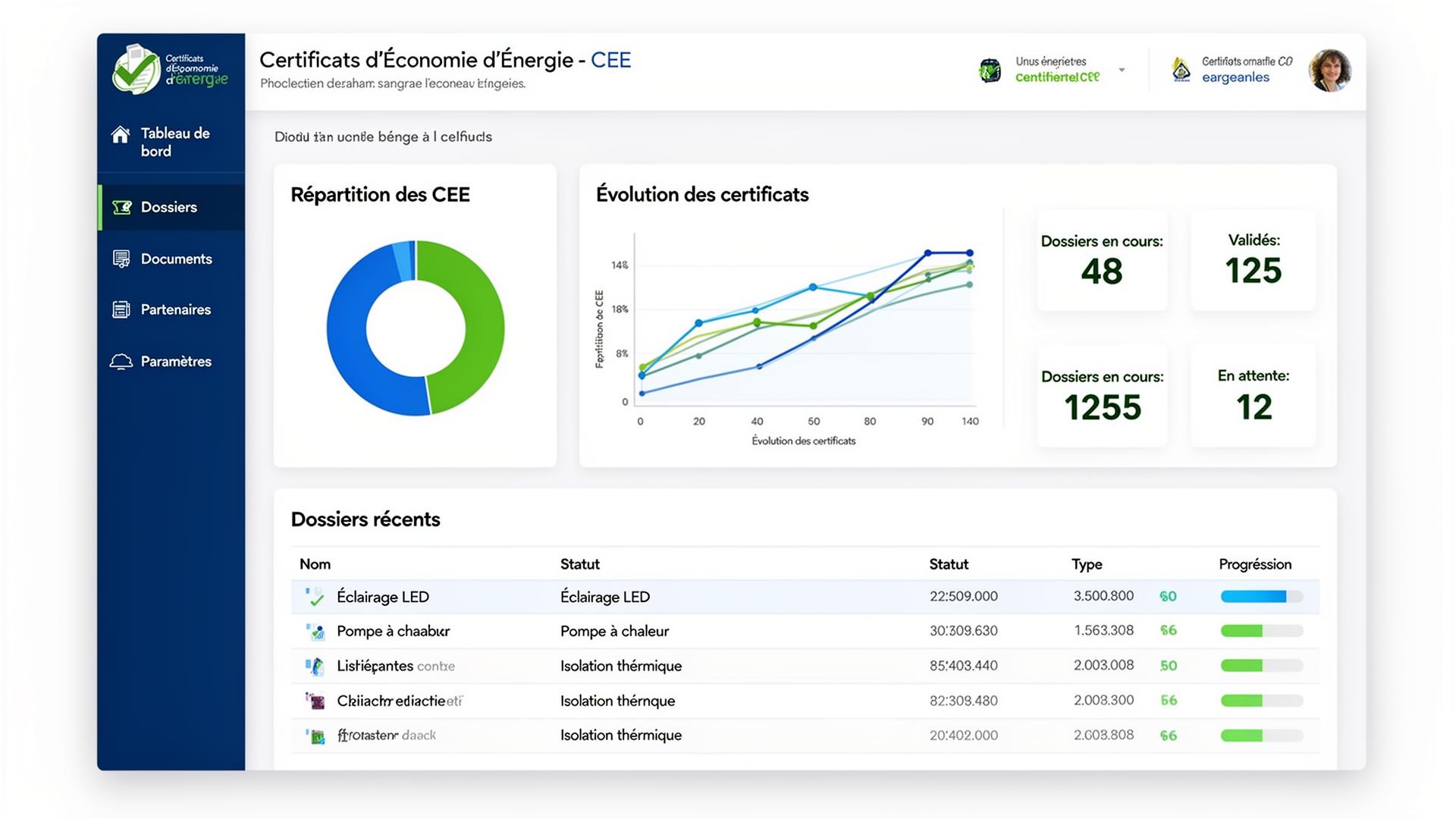Select the donut chart in Répartition des CEE
The width and height of the screenshot is (1456, 819).
(x=416, y=329)
